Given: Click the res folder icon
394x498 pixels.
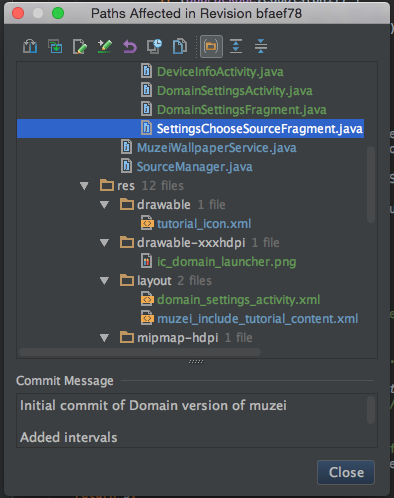Looking at the screenshot, I should coord(107,185).
